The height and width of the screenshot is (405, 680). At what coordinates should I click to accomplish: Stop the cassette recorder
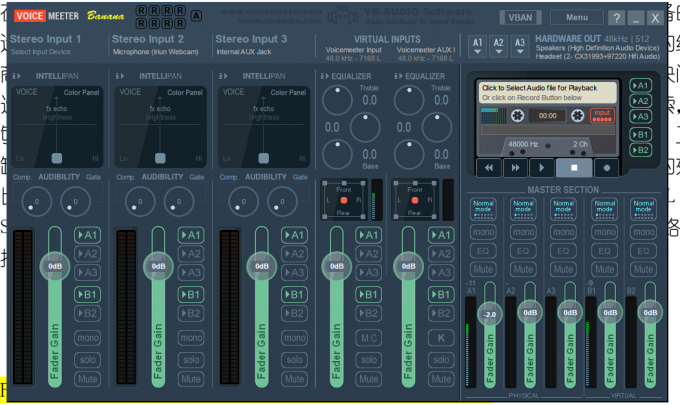point(574,168)
